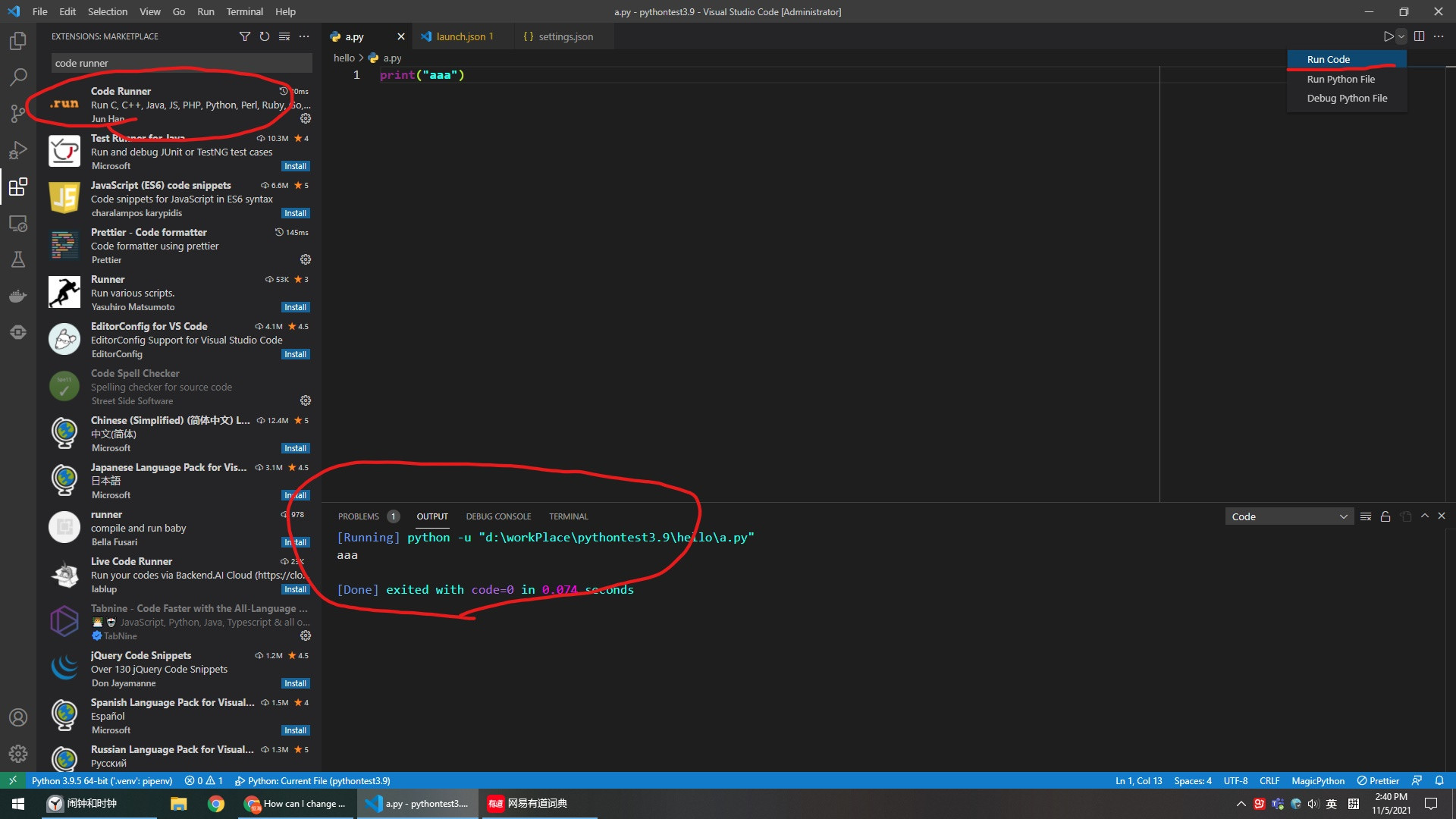The image size is (1456, 819).
Task: Click Prettier status bar item
Action: click(x=1378, y=780)
